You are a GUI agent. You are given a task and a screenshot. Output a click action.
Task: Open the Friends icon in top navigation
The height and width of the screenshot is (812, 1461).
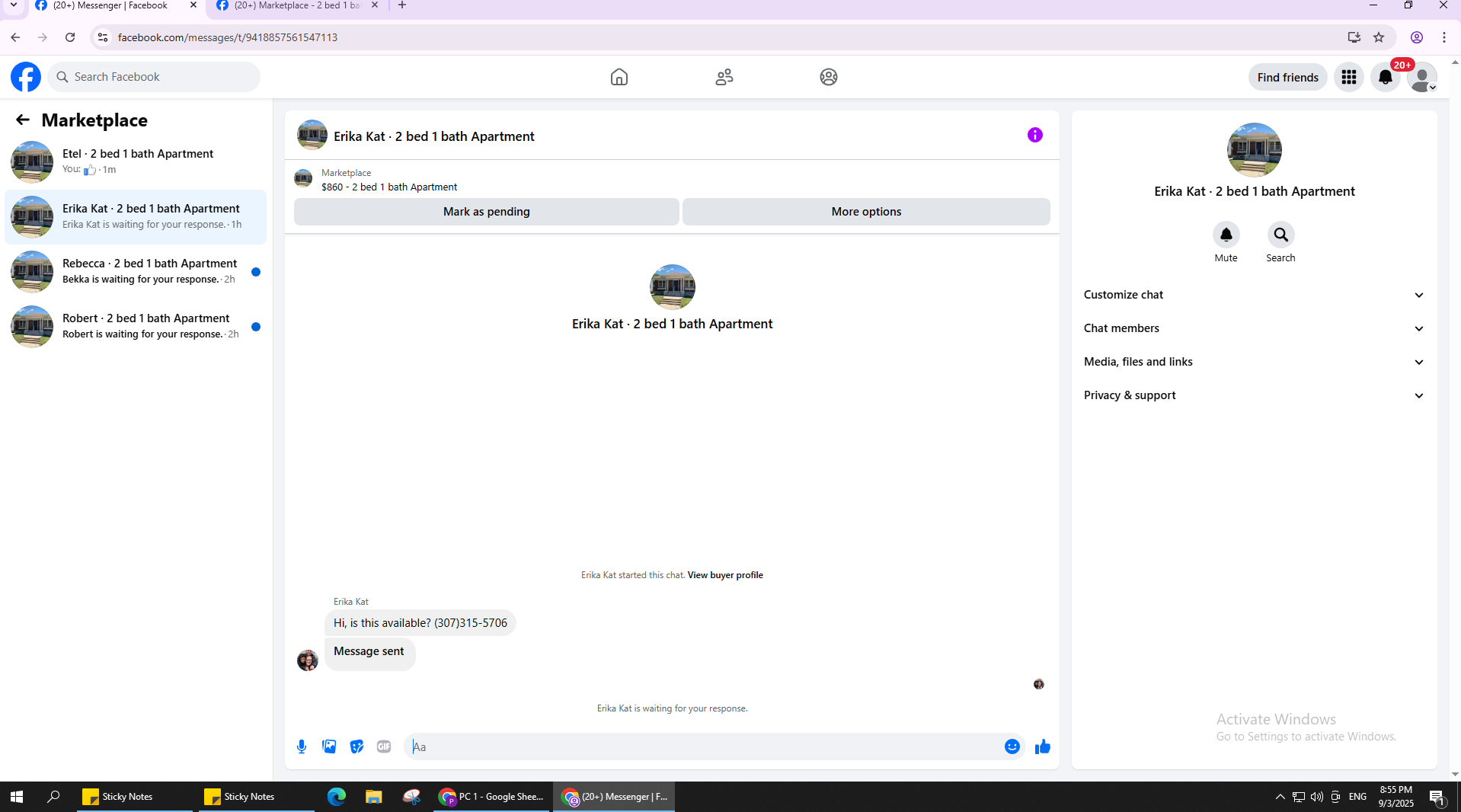[x=724, y=77]
